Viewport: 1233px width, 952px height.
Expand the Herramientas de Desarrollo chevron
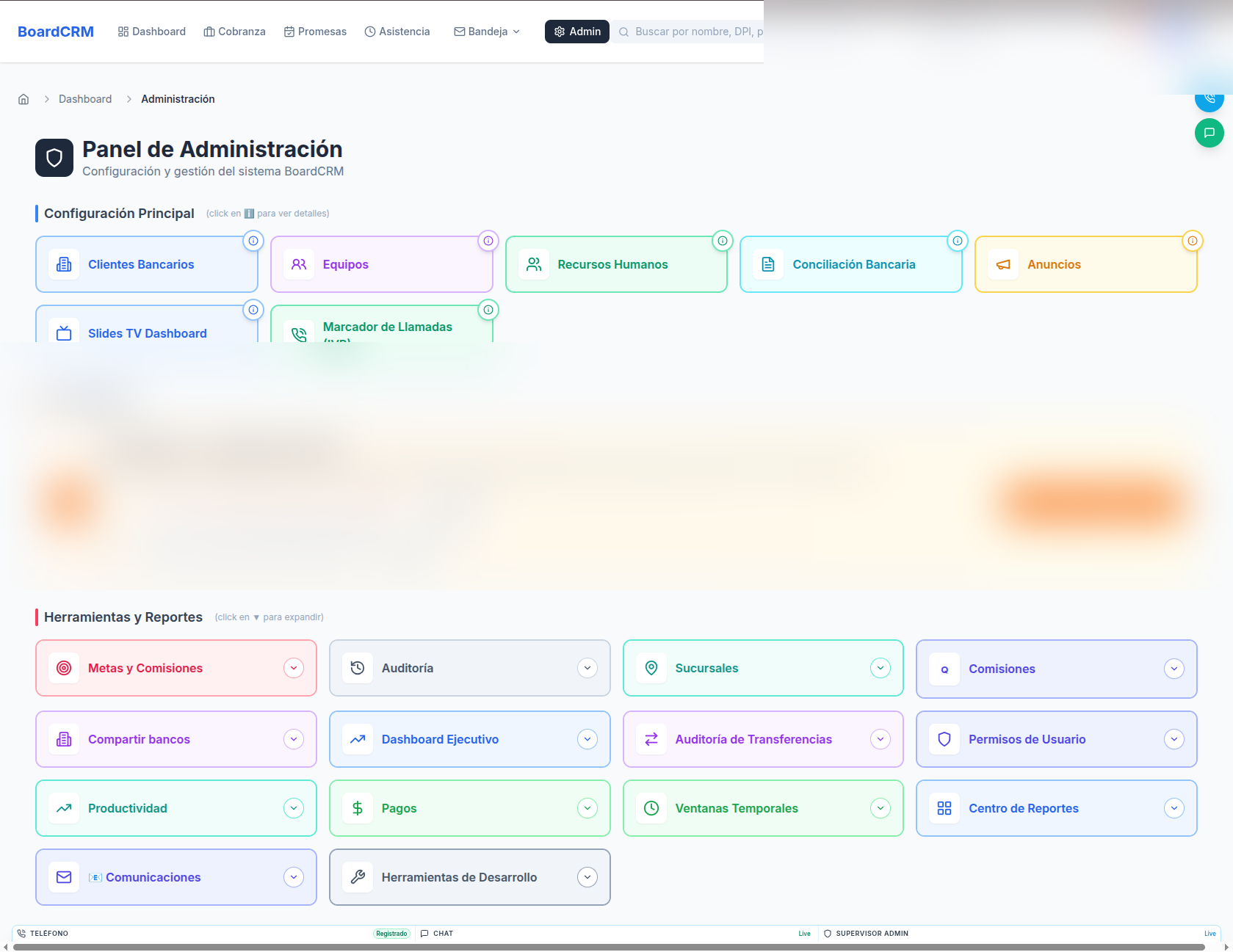587,877
